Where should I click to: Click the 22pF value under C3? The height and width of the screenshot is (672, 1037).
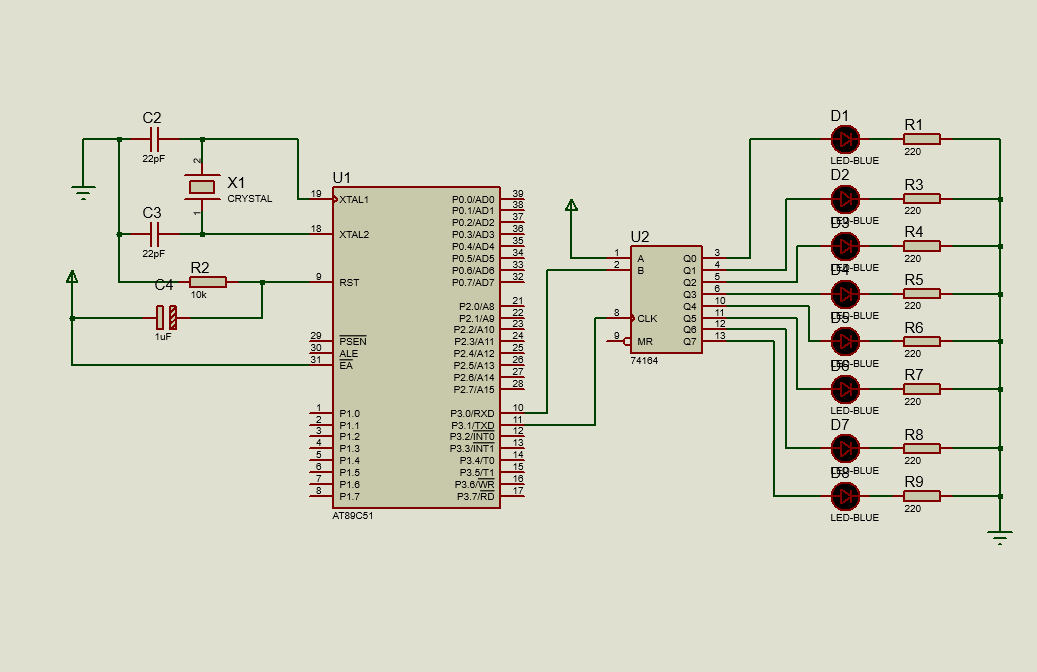point(153,253)
